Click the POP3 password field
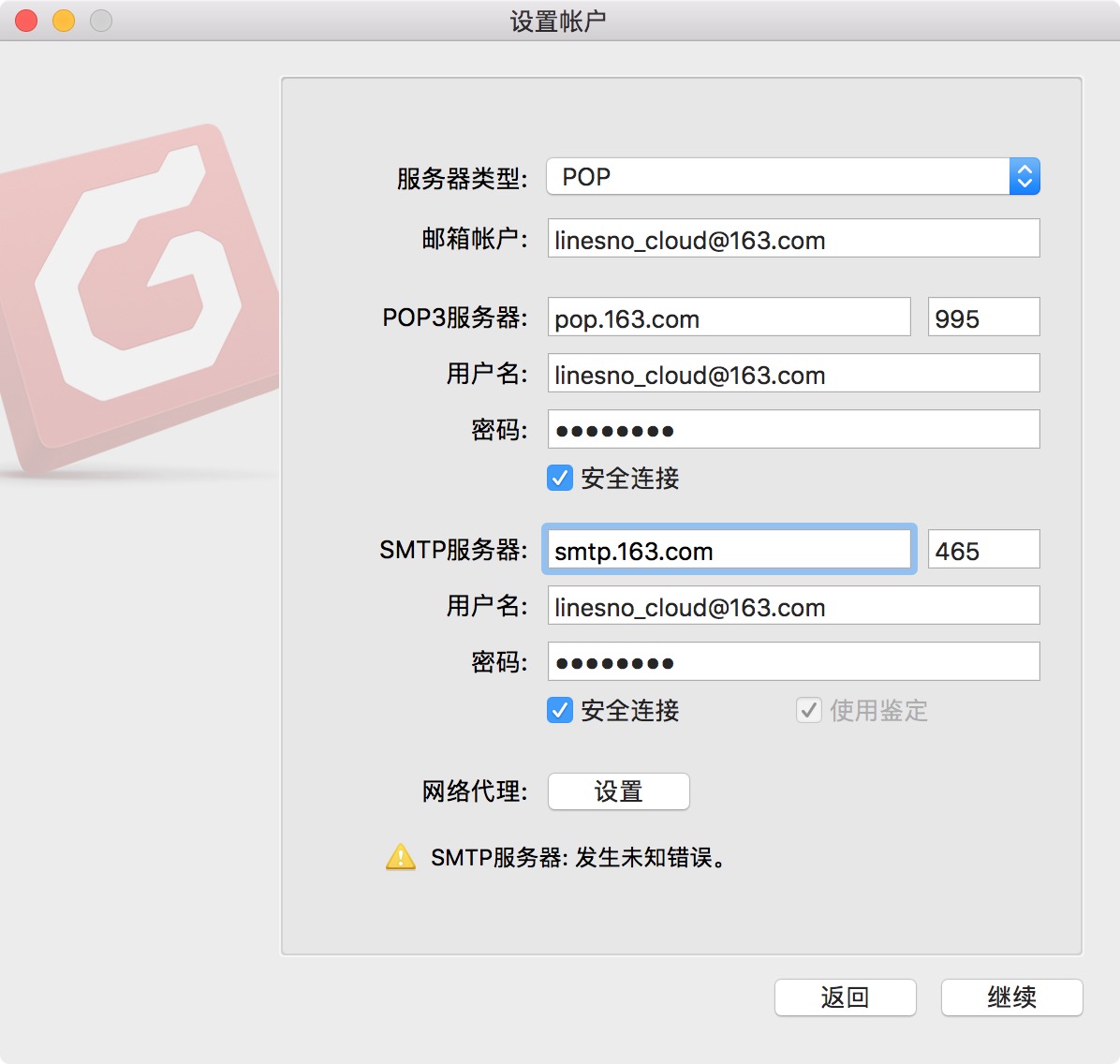 pos(793,430)
